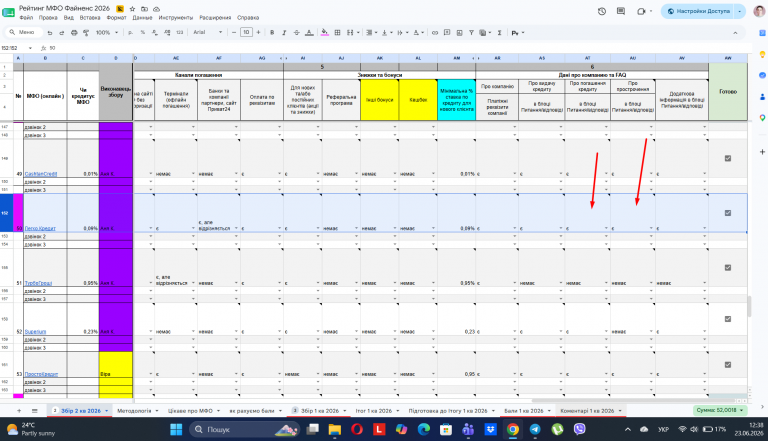Image resolution: width=768 pixels, height=441 pixels.
Task: Toggle strikethrough formatting
Action: click(296, 33)
